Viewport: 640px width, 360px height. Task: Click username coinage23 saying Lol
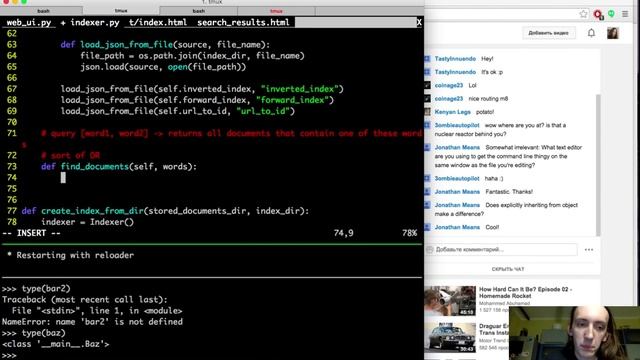pyautogui.click(x=449, y=85)
